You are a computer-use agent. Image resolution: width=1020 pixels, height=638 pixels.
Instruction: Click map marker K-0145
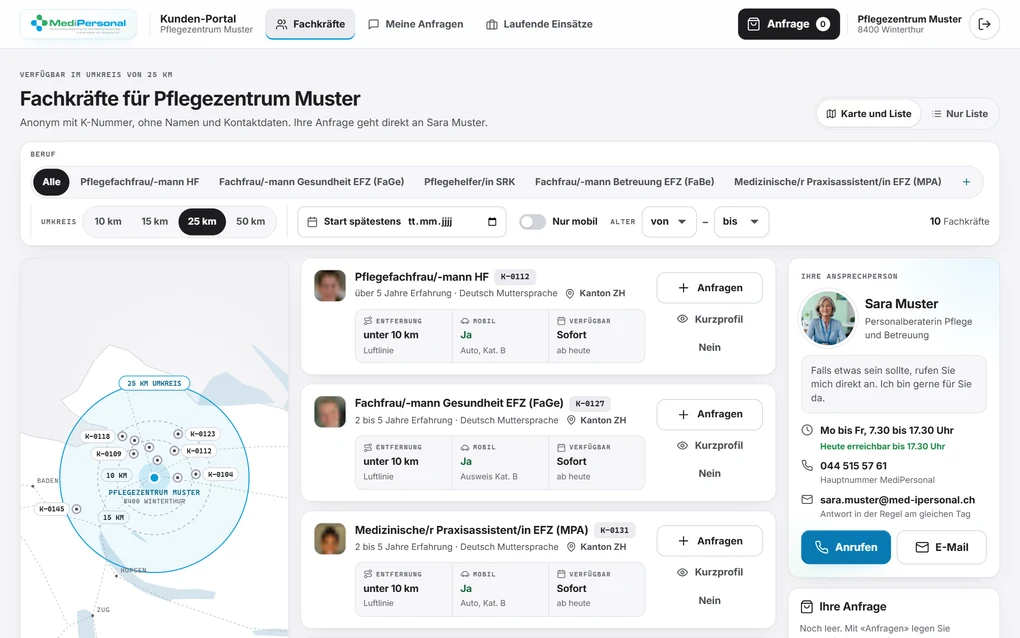click(x=52, y=509)
